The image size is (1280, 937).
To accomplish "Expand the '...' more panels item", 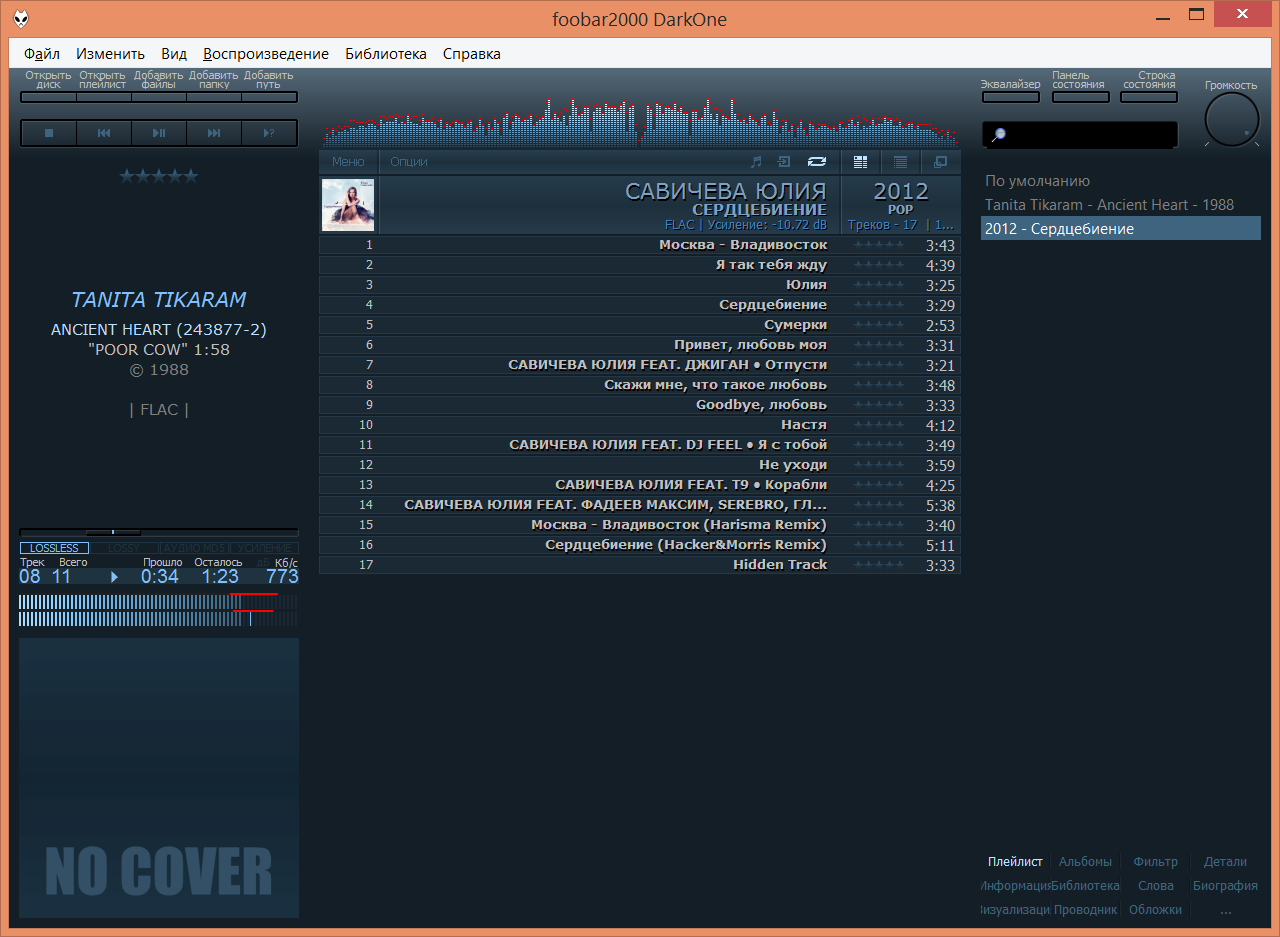I will pos(1225,910).
